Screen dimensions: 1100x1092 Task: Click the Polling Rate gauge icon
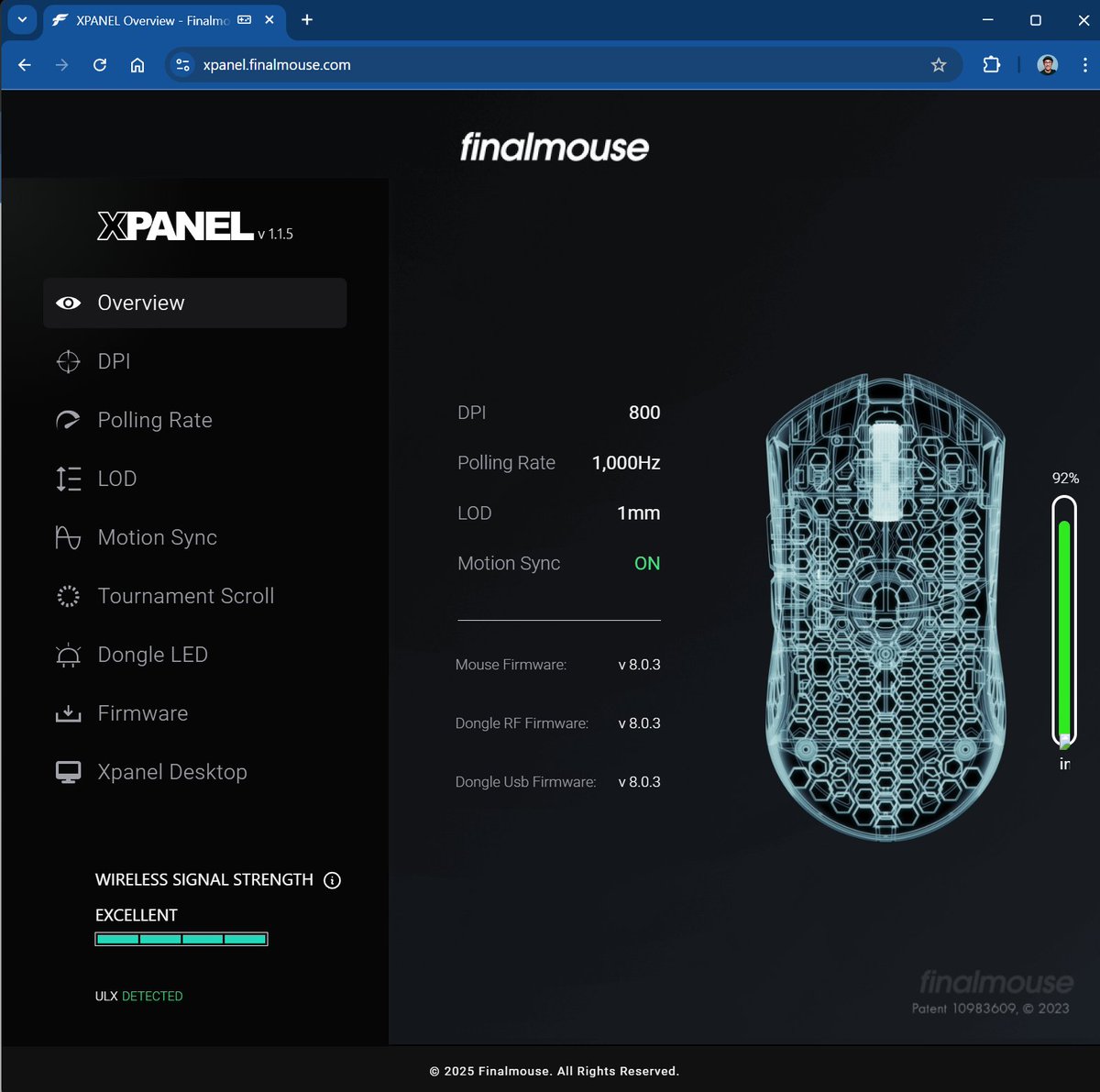pyautogui.click(x=69, y=420)
